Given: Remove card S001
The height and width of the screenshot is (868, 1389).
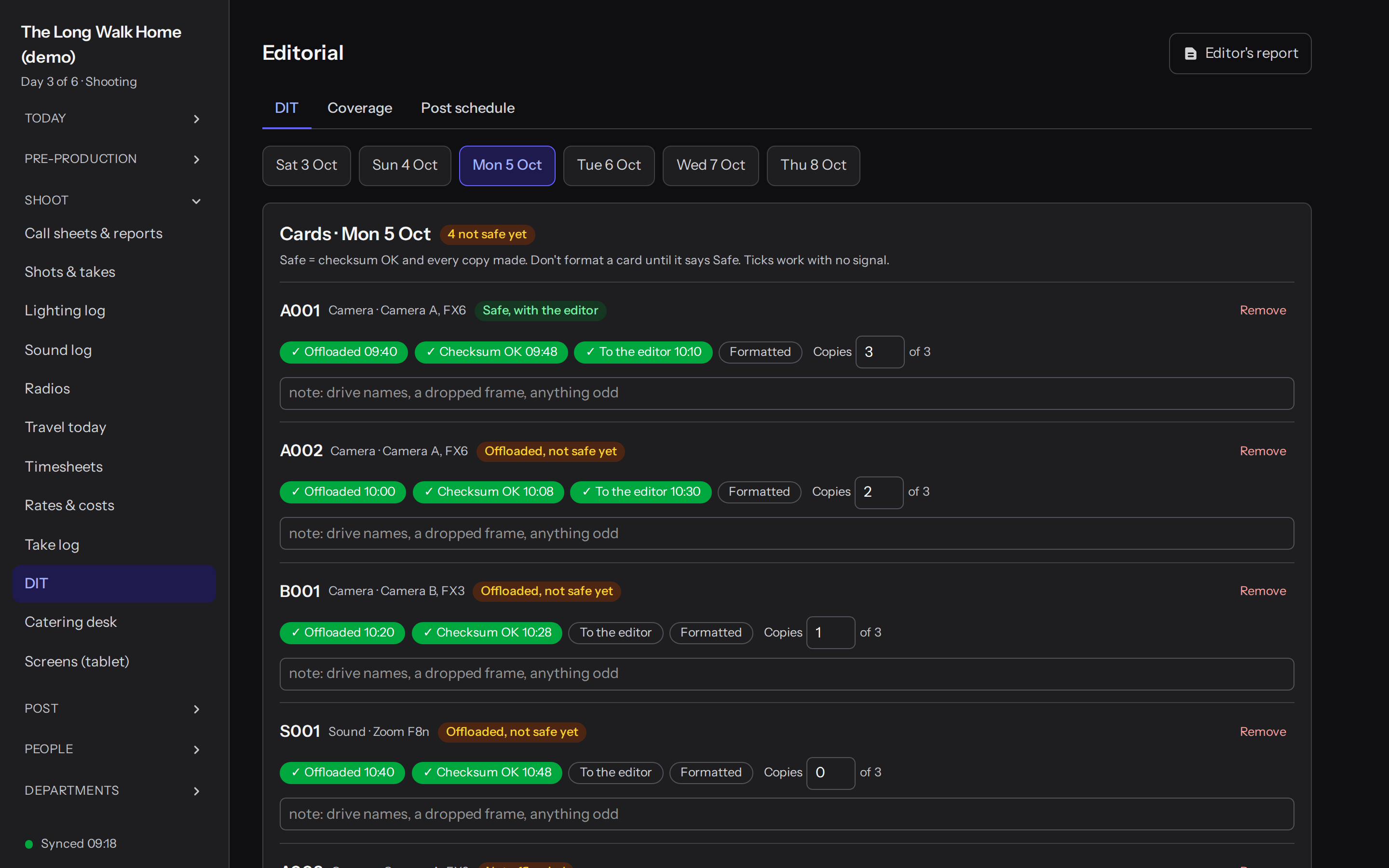Looking at the screenshot, I should click(x=1263, y=732).
